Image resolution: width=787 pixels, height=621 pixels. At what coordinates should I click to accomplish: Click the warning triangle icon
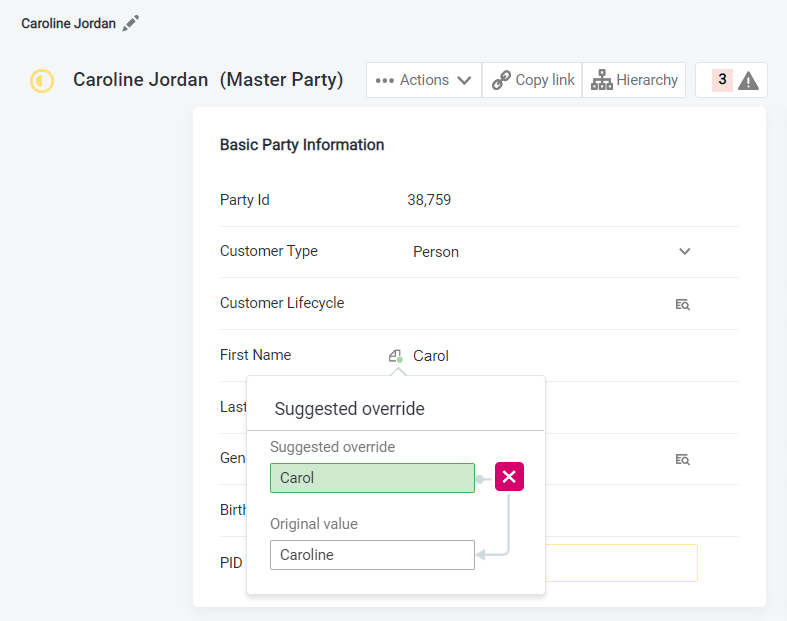coord(748,81)
